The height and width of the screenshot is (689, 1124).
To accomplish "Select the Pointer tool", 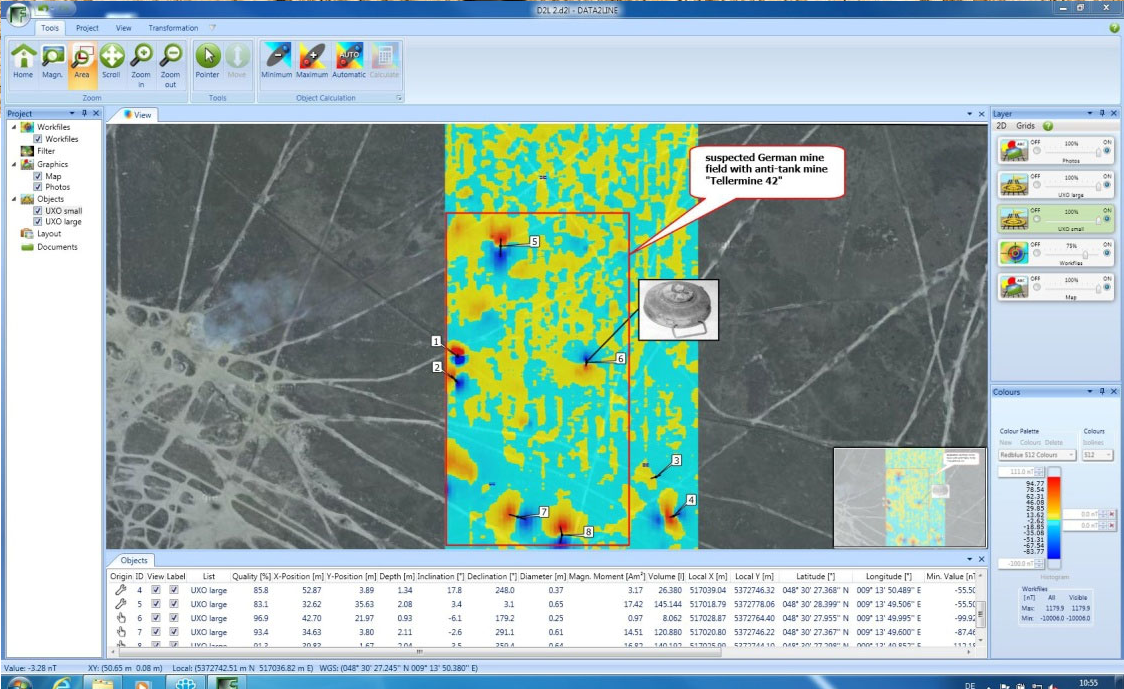I will (207, 60).
